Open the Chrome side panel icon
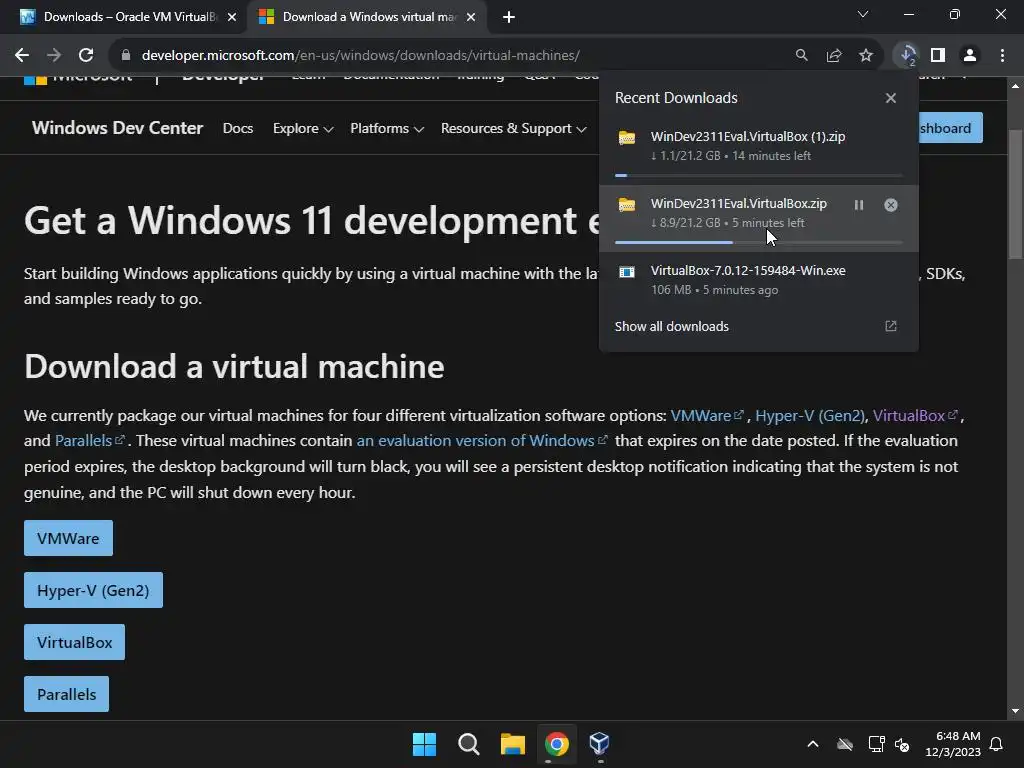The width and height of the screenshot is (1024, 768). click(938, 56)
